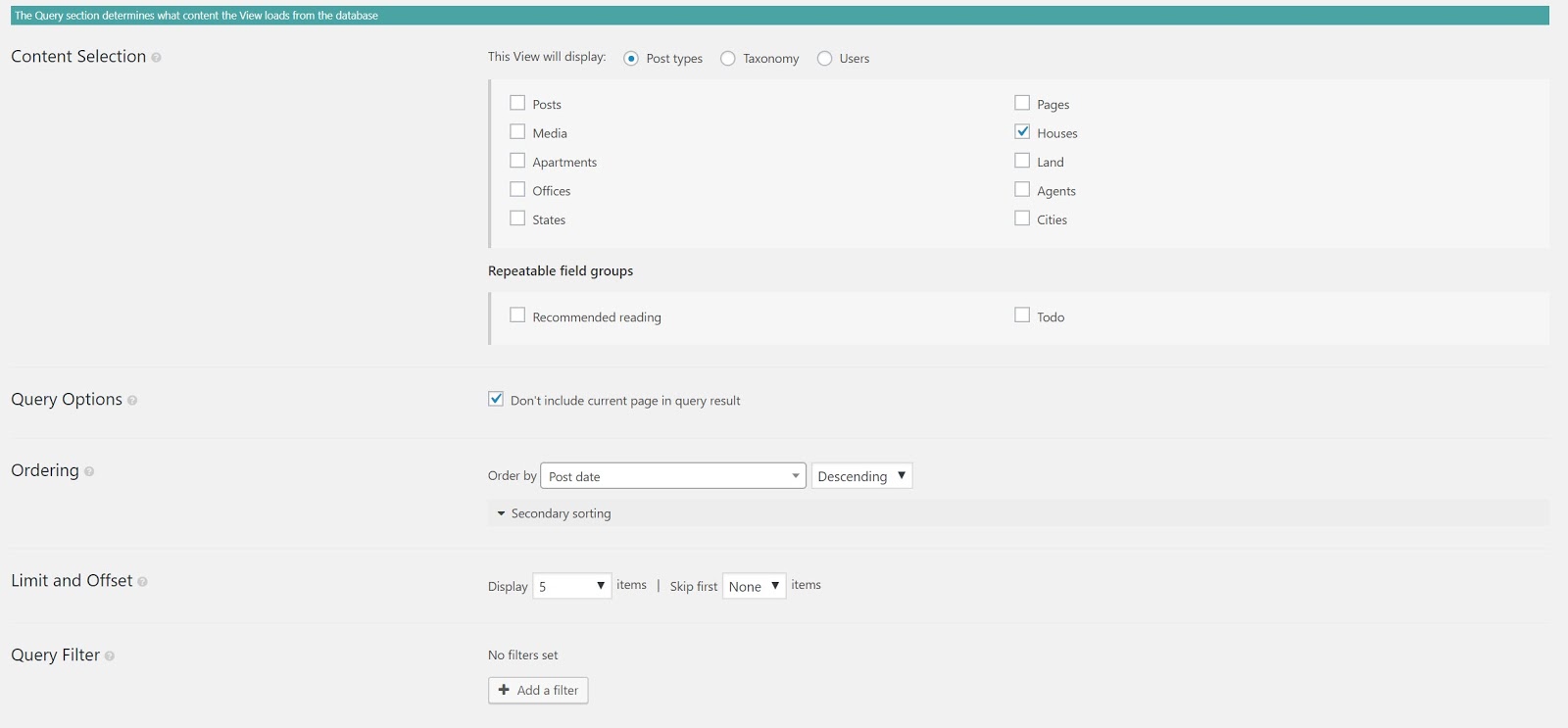Image resolution: width=1568 pixels, height=728 pixels.
Task: Check the Agents post type box
Action: (x=1022, y=190)
